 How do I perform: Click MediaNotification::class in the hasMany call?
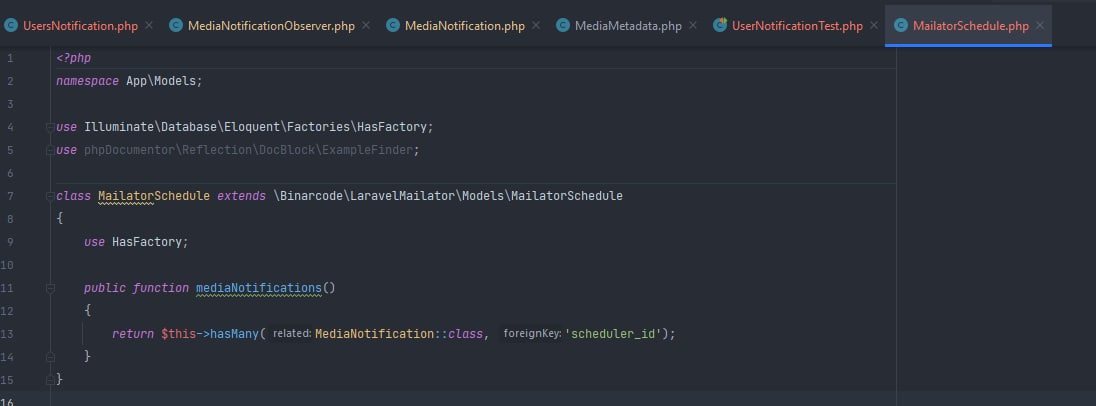[398, 334]
